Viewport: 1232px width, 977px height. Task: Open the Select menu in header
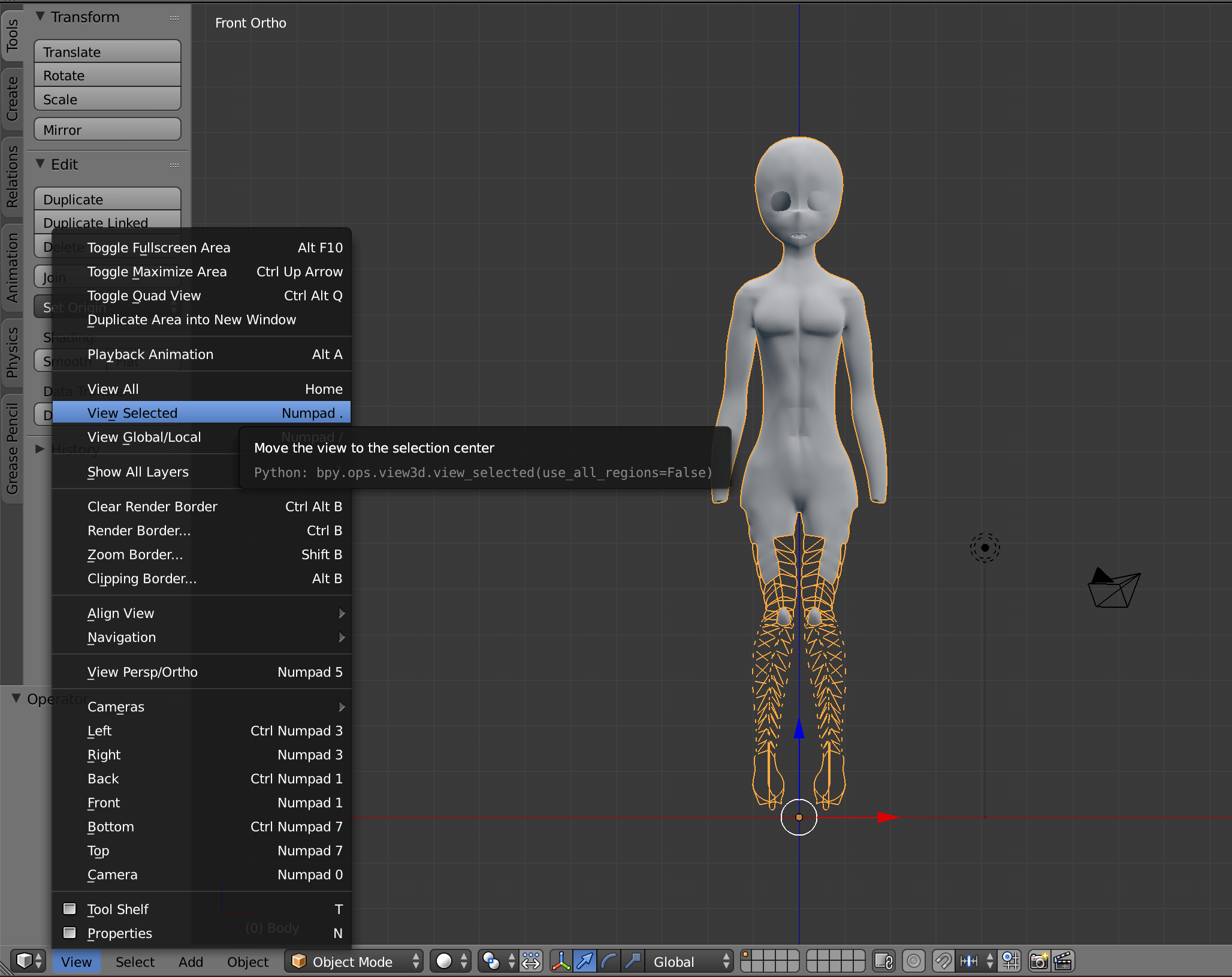[135, 961]
